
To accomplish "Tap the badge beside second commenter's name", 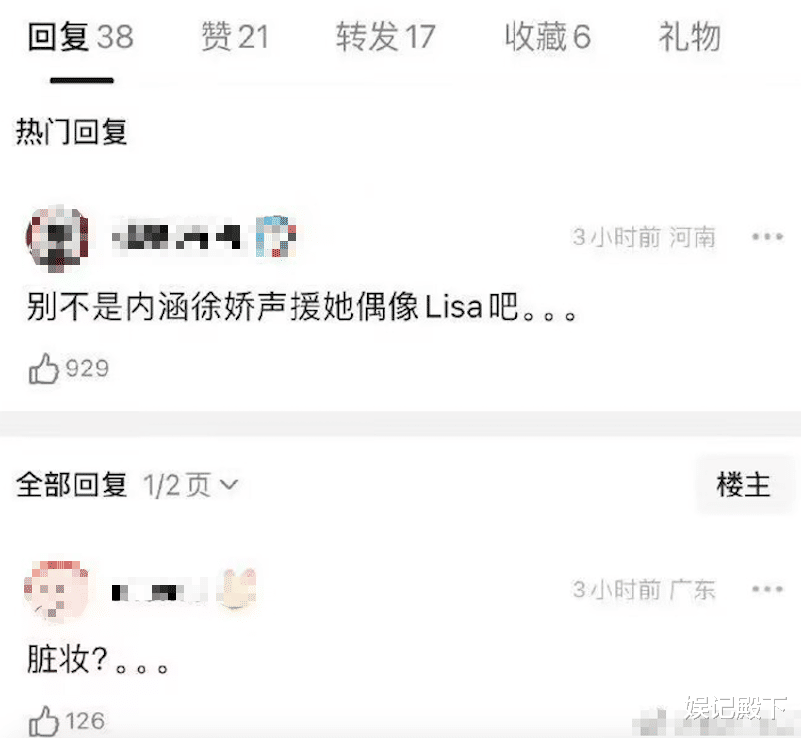I will tap(236, 590).
